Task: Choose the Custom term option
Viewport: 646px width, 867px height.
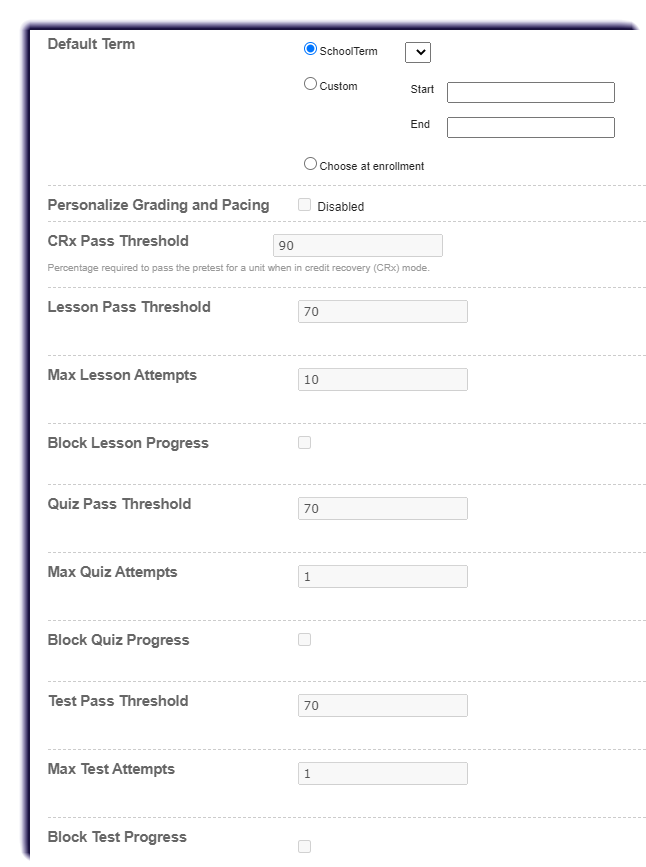Action: coord(310,84)
